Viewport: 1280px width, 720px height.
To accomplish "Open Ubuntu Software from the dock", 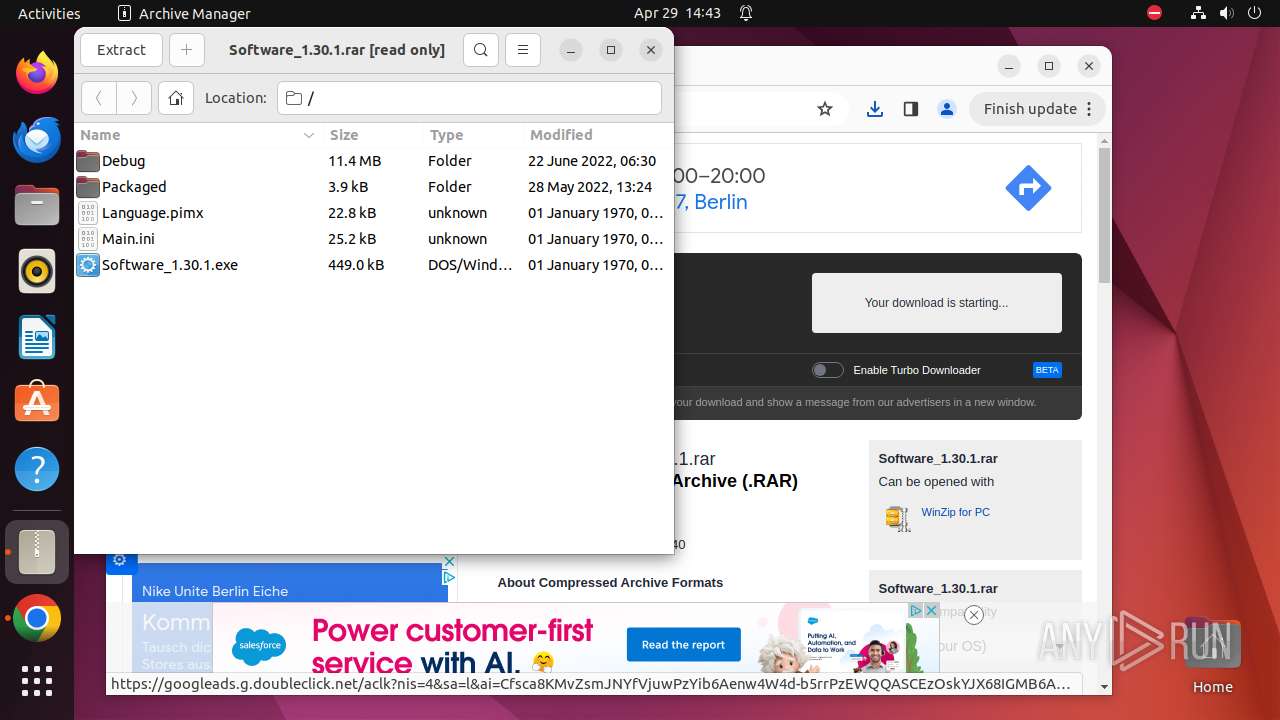I will (x=37, y=403).
